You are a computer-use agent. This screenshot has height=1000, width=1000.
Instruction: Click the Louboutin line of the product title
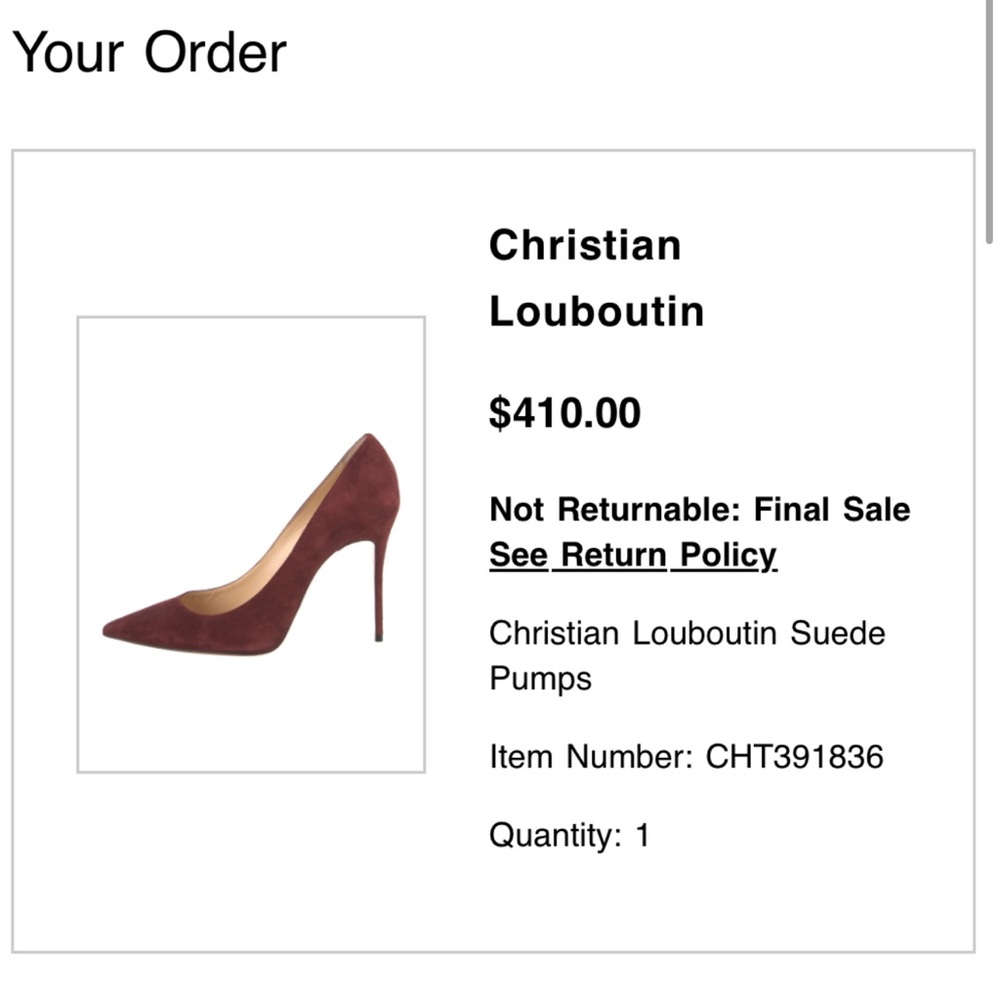[x=597, y=311]
